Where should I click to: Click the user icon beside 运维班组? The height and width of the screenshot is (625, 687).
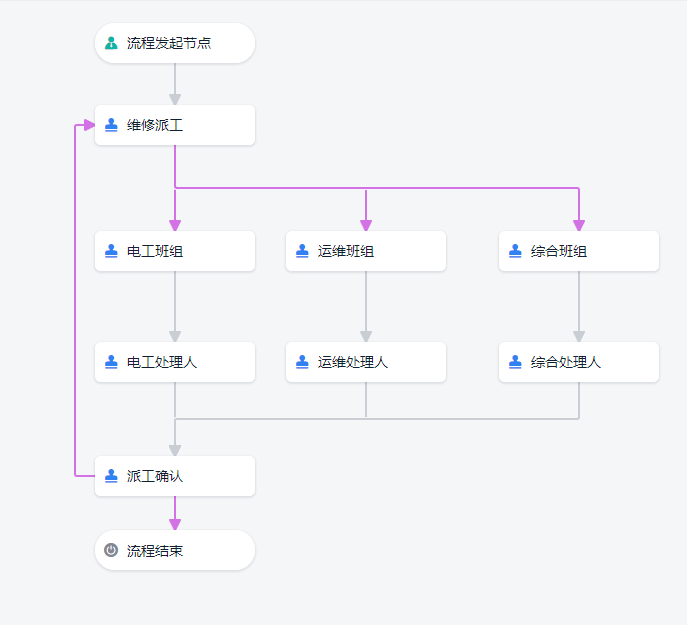pos(302,251)
